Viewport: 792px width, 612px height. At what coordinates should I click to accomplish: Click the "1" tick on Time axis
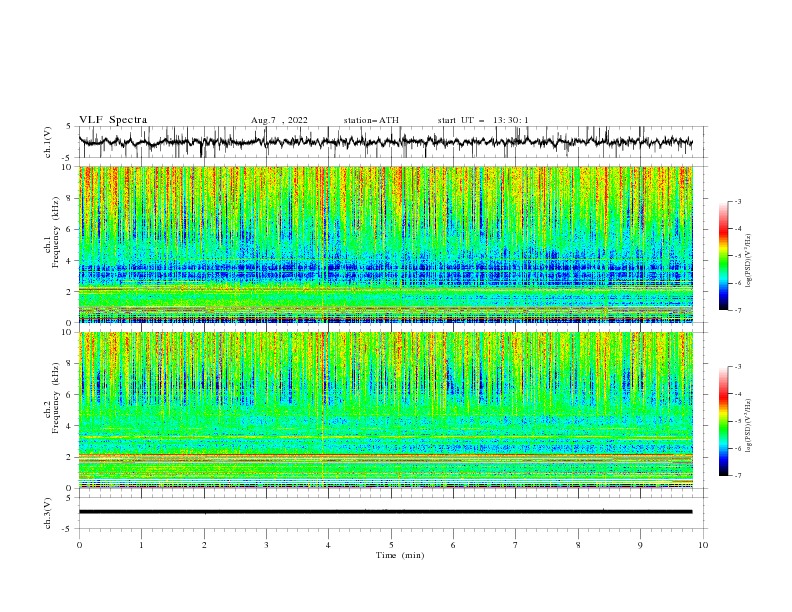tap(141, 545)
